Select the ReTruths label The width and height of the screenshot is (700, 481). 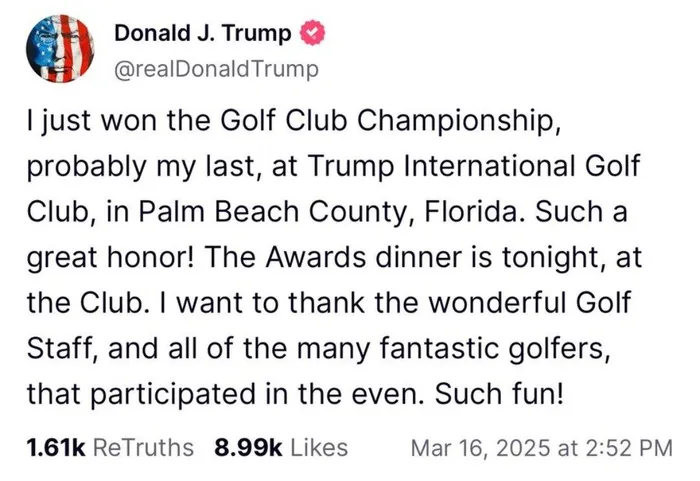[143, 448]
